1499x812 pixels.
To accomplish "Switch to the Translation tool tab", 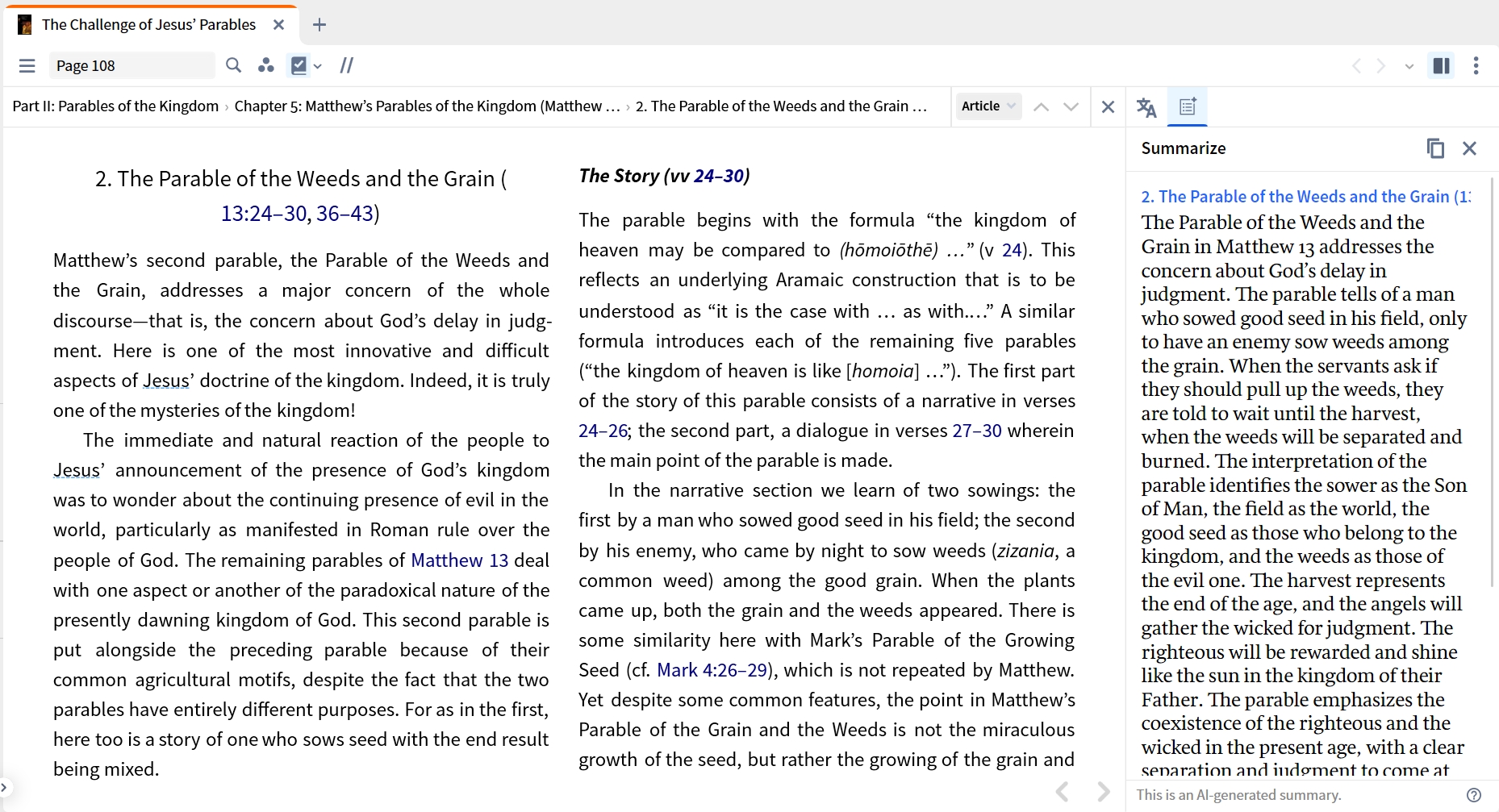I will [1146, 106].
